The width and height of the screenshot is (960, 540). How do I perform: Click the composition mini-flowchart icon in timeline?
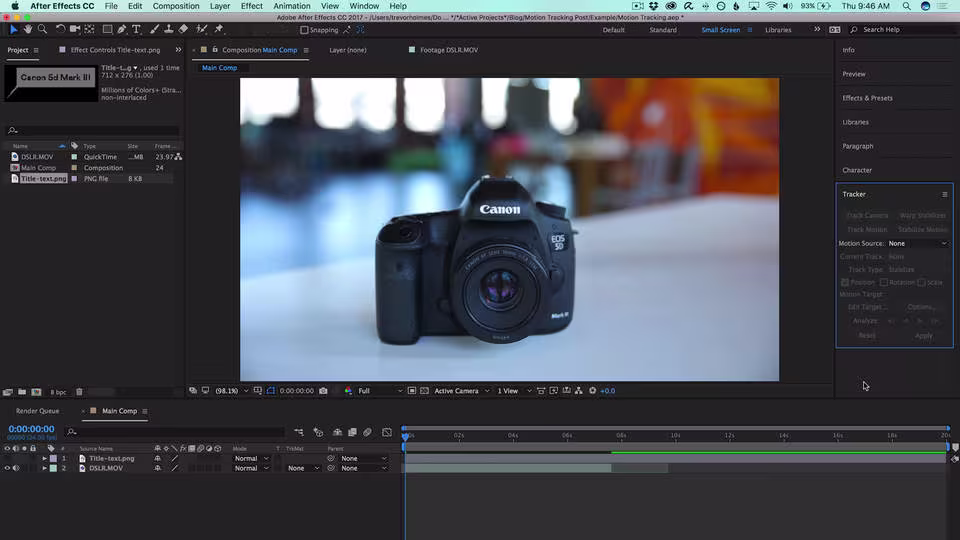[299, 432]
